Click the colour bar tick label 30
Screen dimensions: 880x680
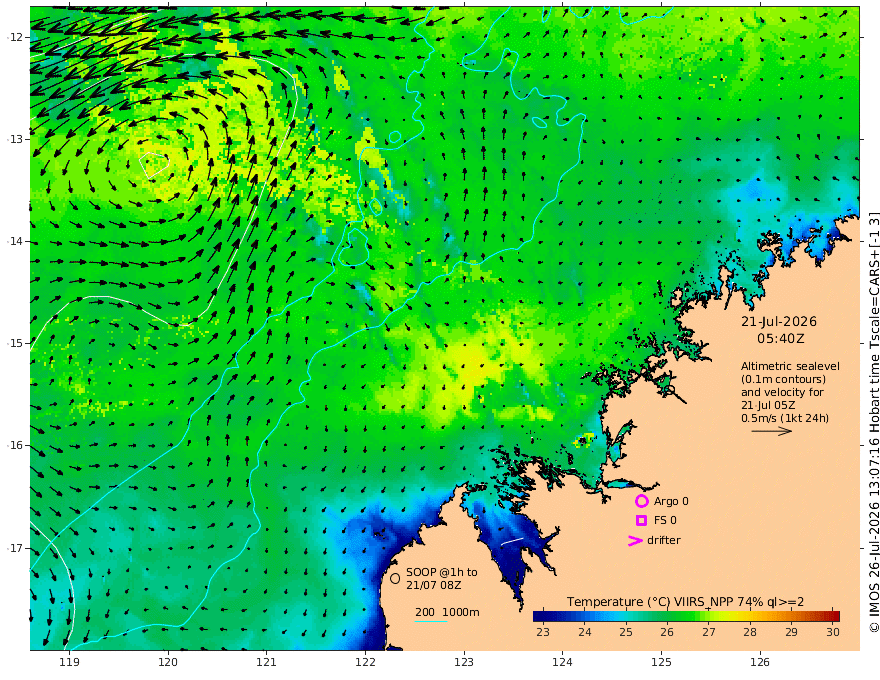click(x=833, y=632)
